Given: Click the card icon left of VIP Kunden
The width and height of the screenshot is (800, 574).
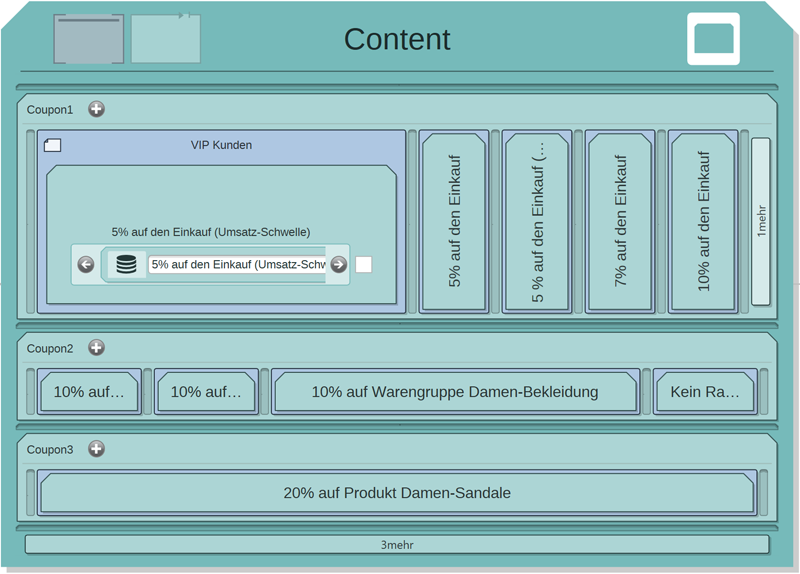Looking at the screenshot, I should tap(53, 145).
